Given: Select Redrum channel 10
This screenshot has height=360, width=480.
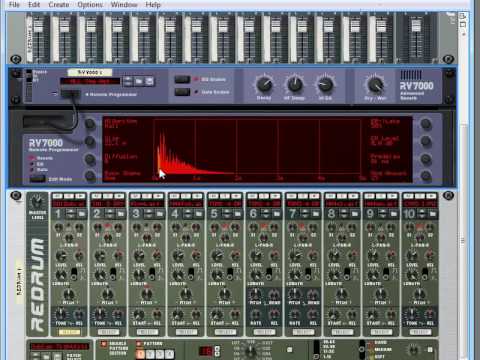Looking at the screenshot, I should click(420, 332).
